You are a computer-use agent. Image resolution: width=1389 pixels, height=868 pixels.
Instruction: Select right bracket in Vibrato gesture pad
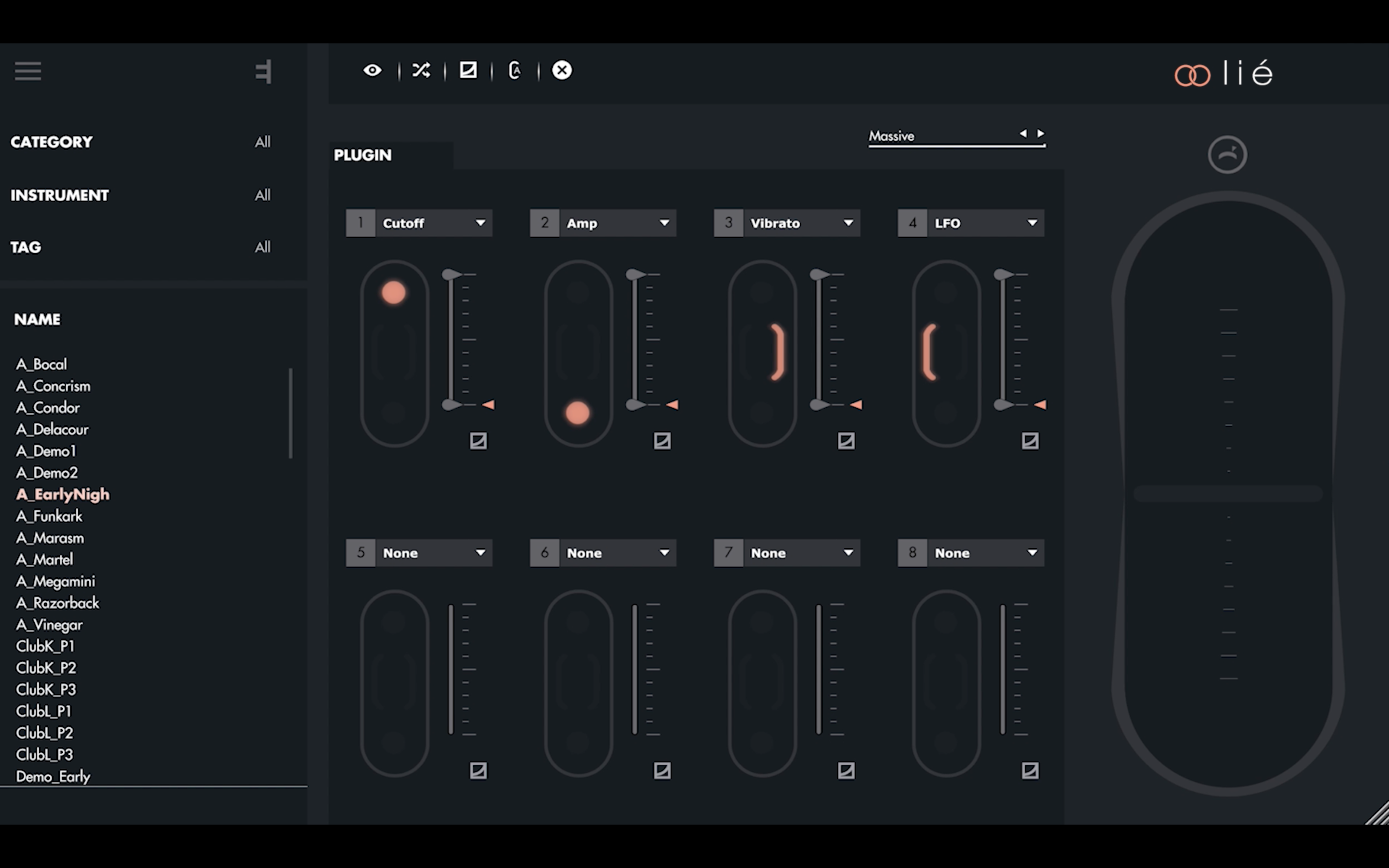tap(777, 352)
